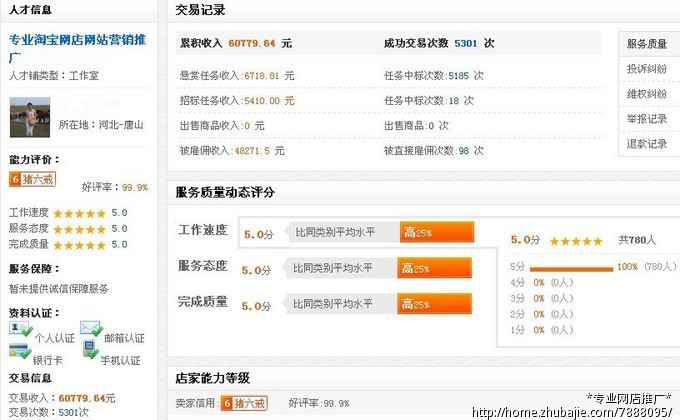Click the 交易收入 60779.64元 in sidebar

tap(62, 398)
